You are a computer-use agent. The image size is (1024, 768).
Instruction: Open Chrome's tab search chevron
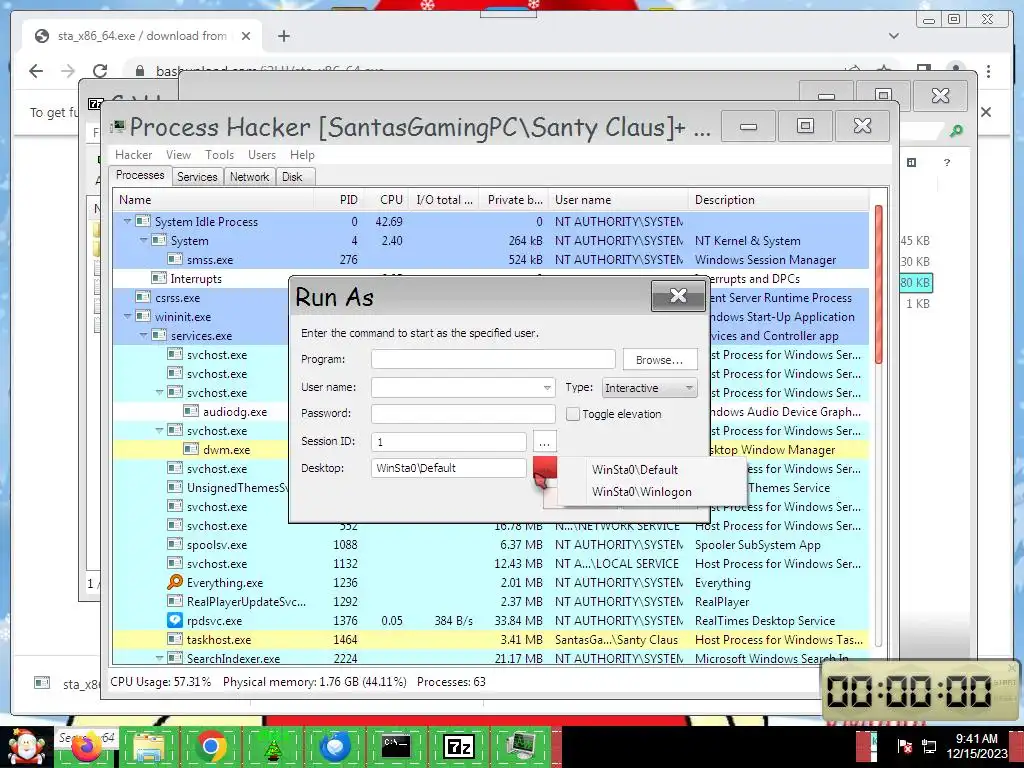coord(893,36)
